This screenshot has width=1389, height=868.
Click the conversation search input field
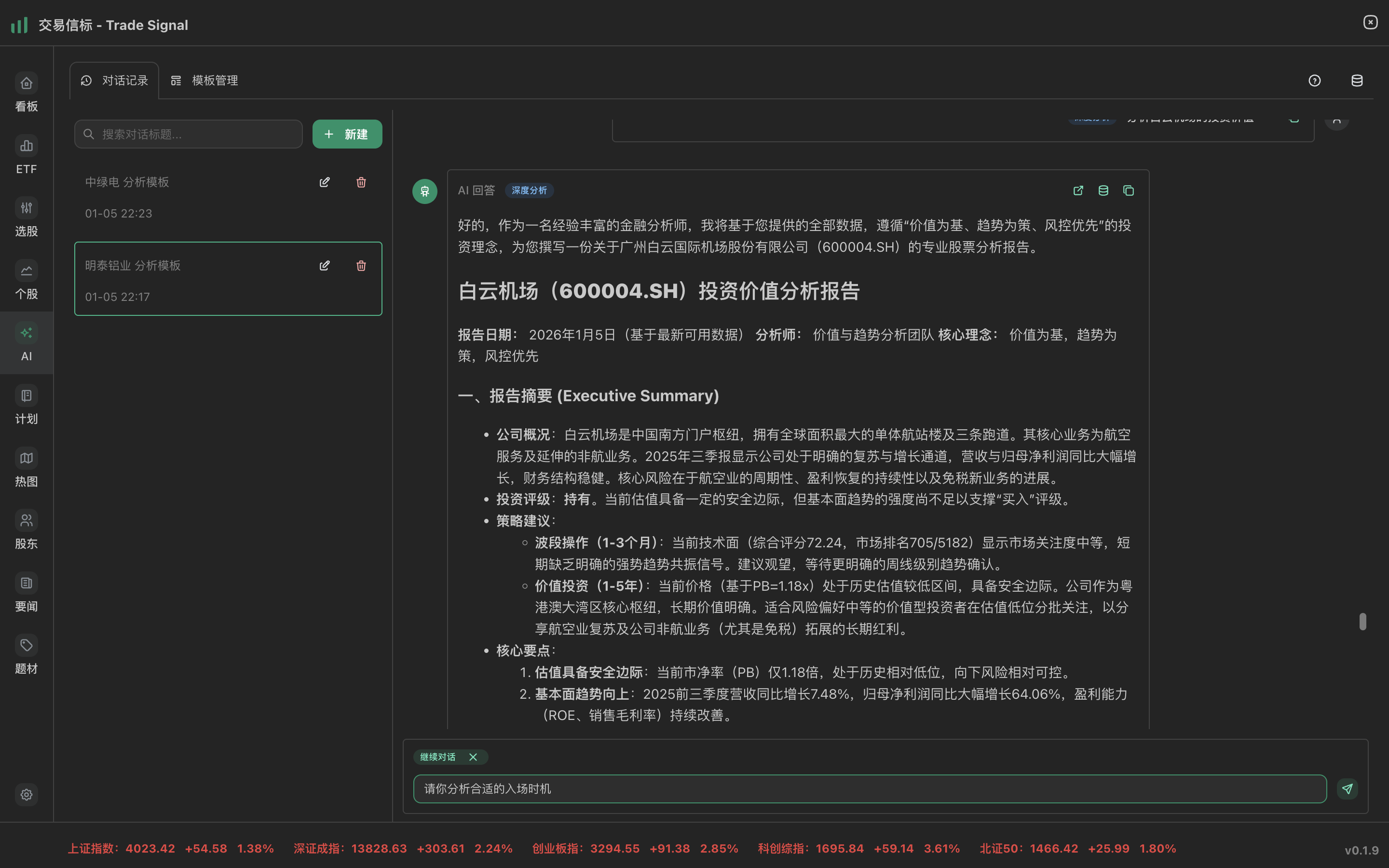pos(188,134)
